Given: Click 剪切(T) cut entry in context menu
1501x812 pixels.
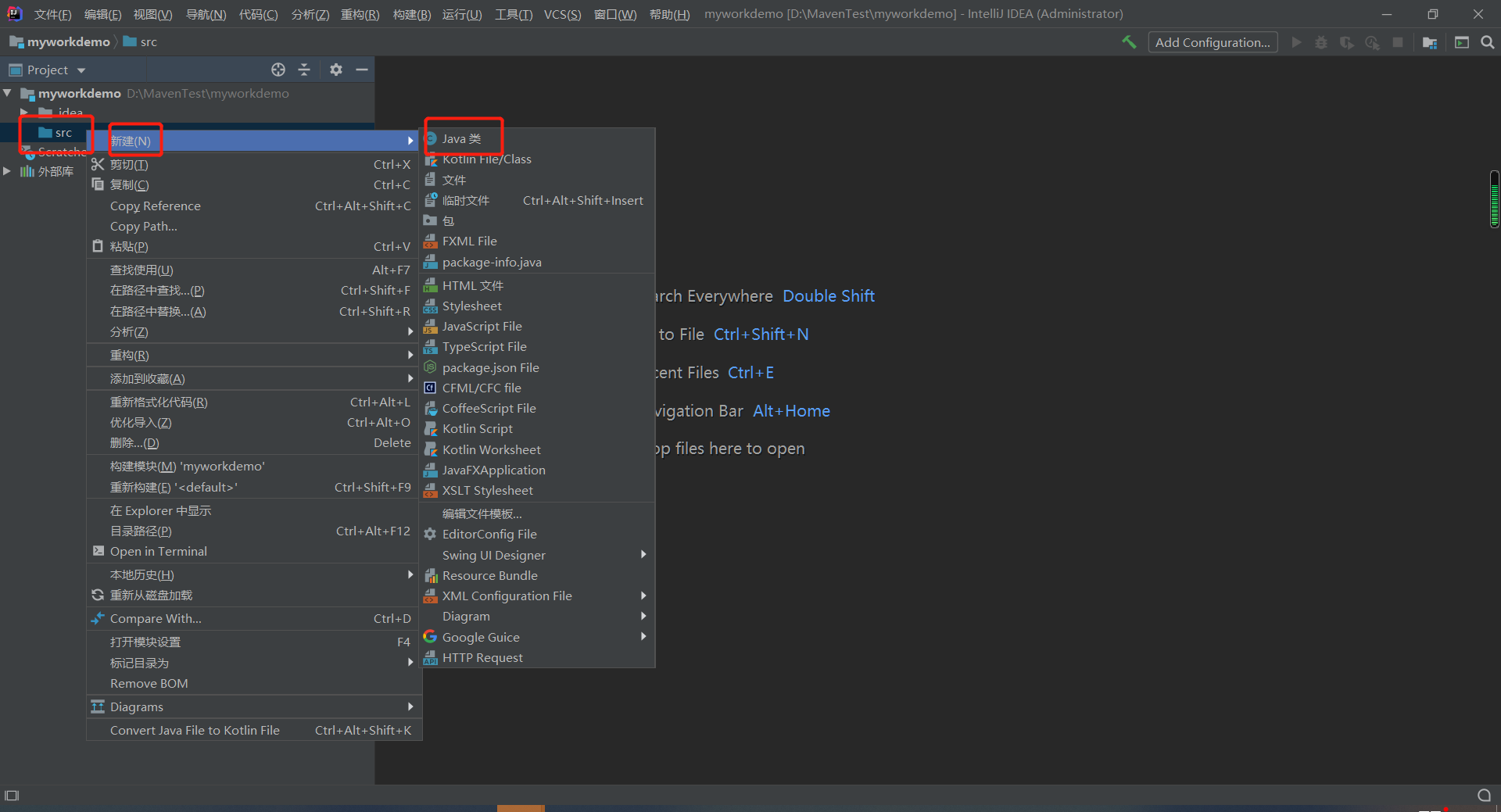Looking at the screenshot, I should tap(254, 165).
